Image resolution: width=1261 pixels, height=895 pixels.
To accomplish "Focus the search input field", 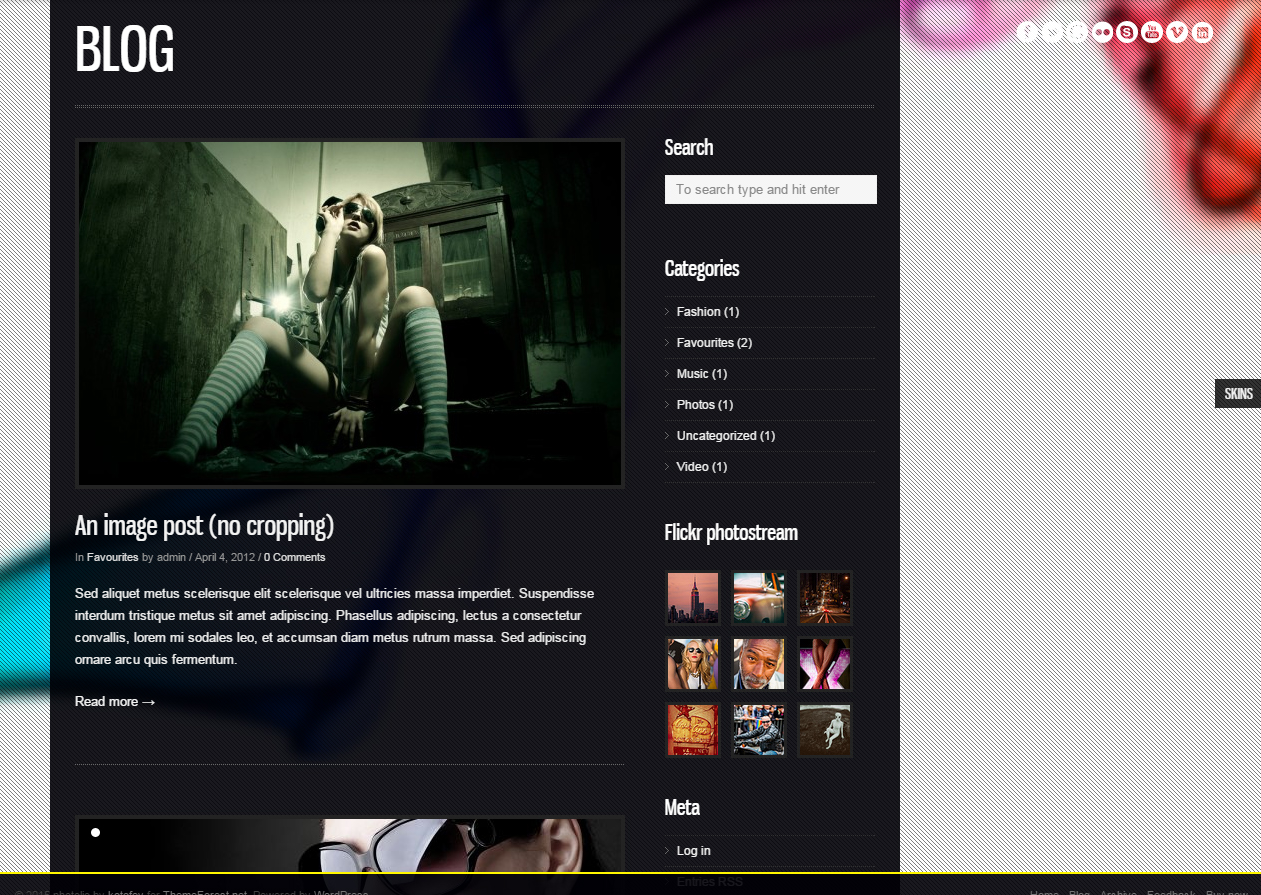I will tap(770, 190).
